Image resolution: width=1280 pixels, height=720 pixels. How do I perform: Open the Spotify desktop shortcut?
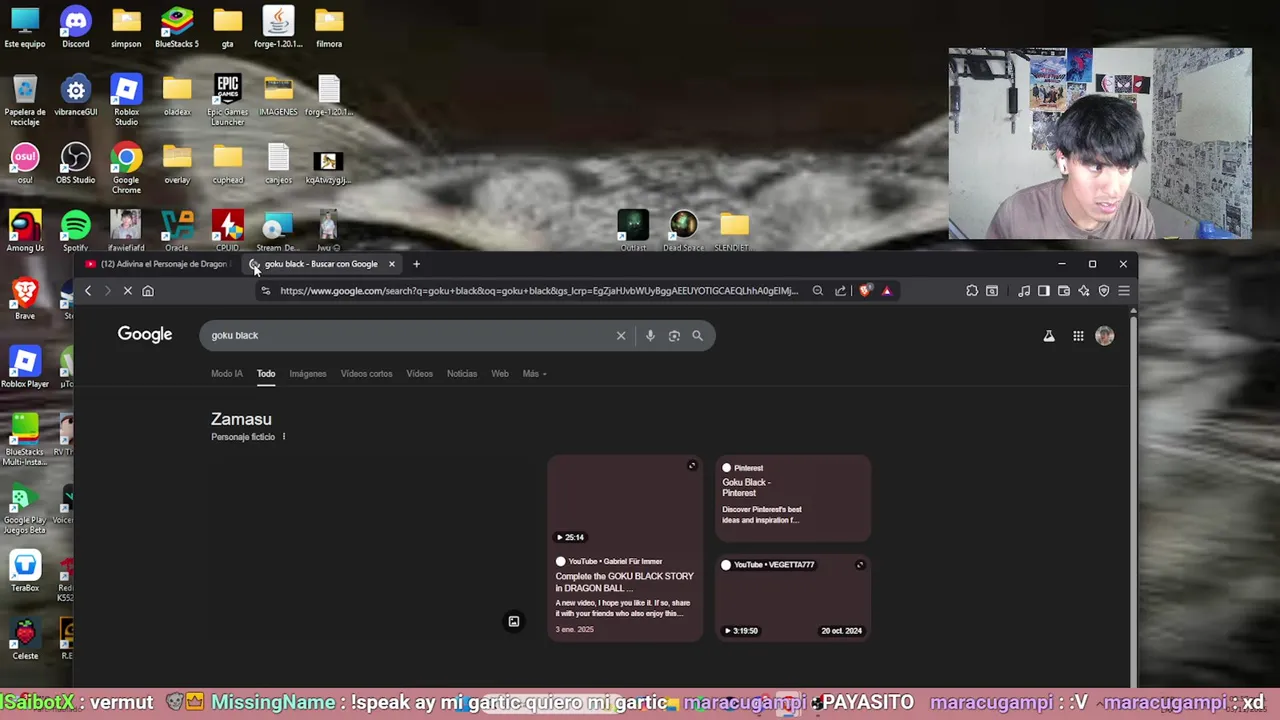coord(76,232)
